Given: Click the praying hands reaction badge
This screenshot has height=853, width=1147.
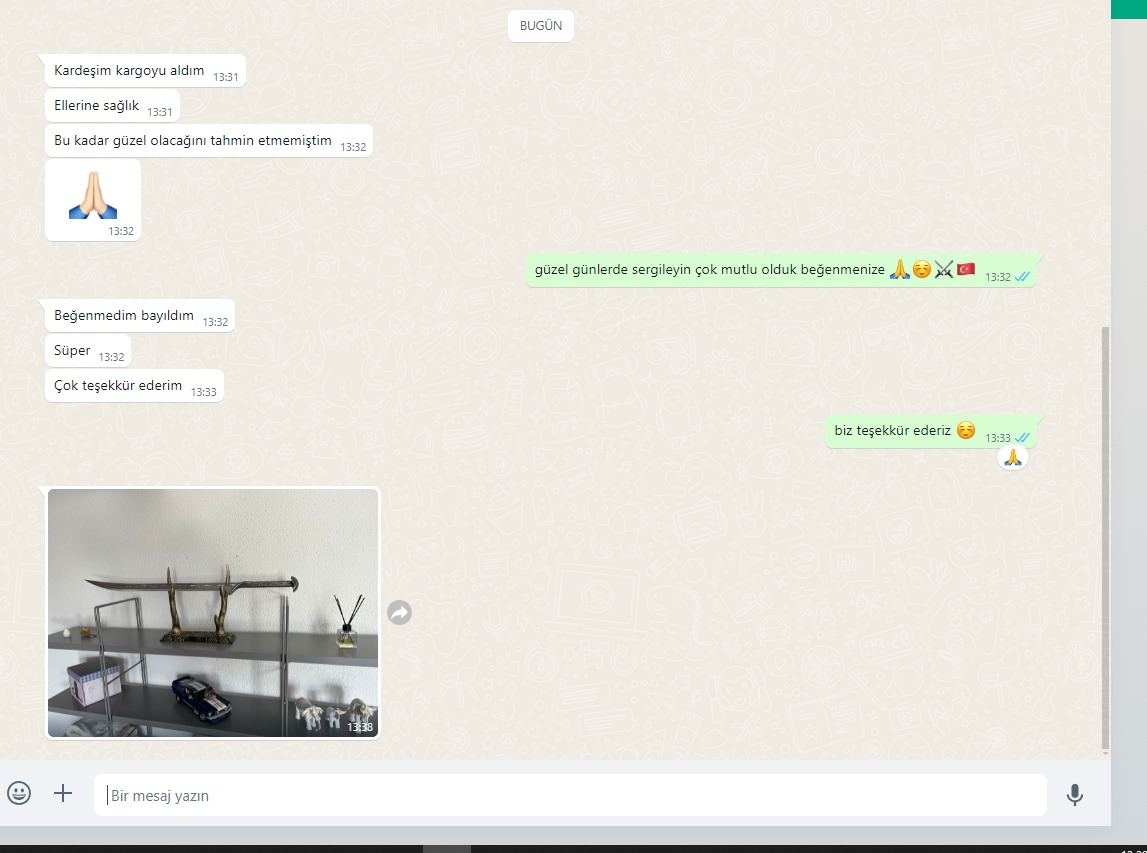Looking at the screenshot, I should pos(1012,458).
